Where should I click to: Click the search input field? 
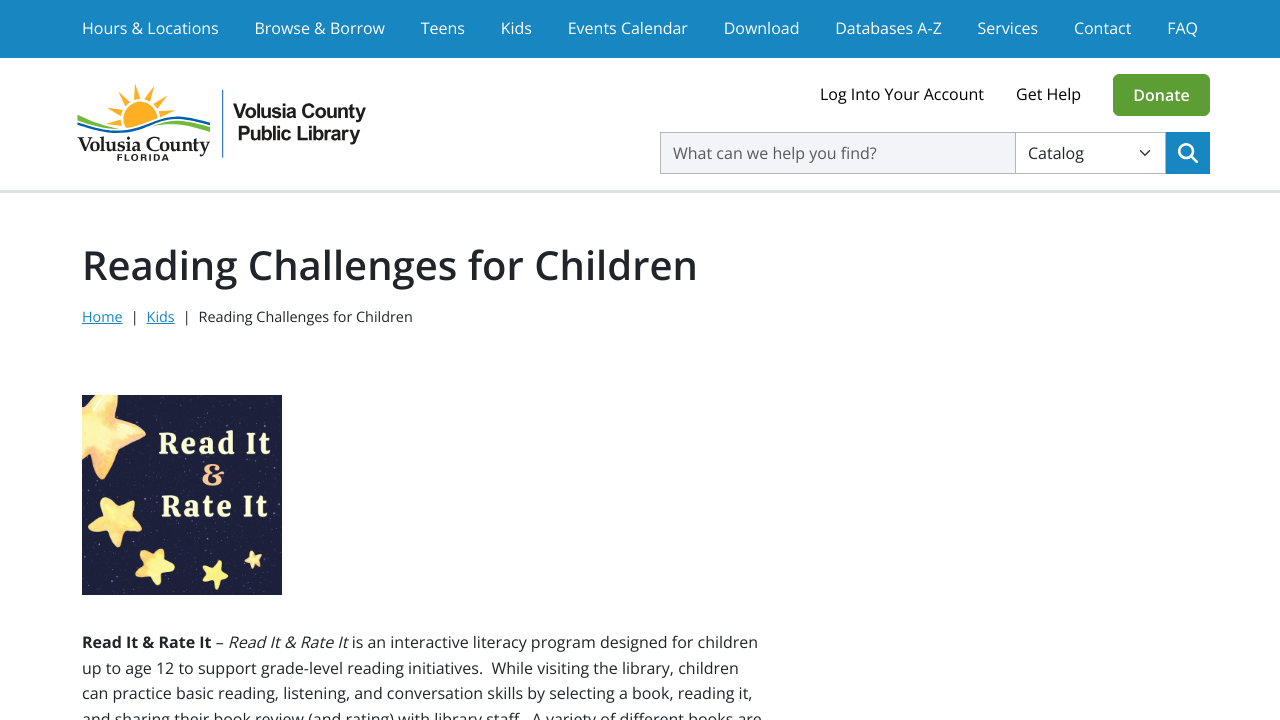[x=837, y=152]
